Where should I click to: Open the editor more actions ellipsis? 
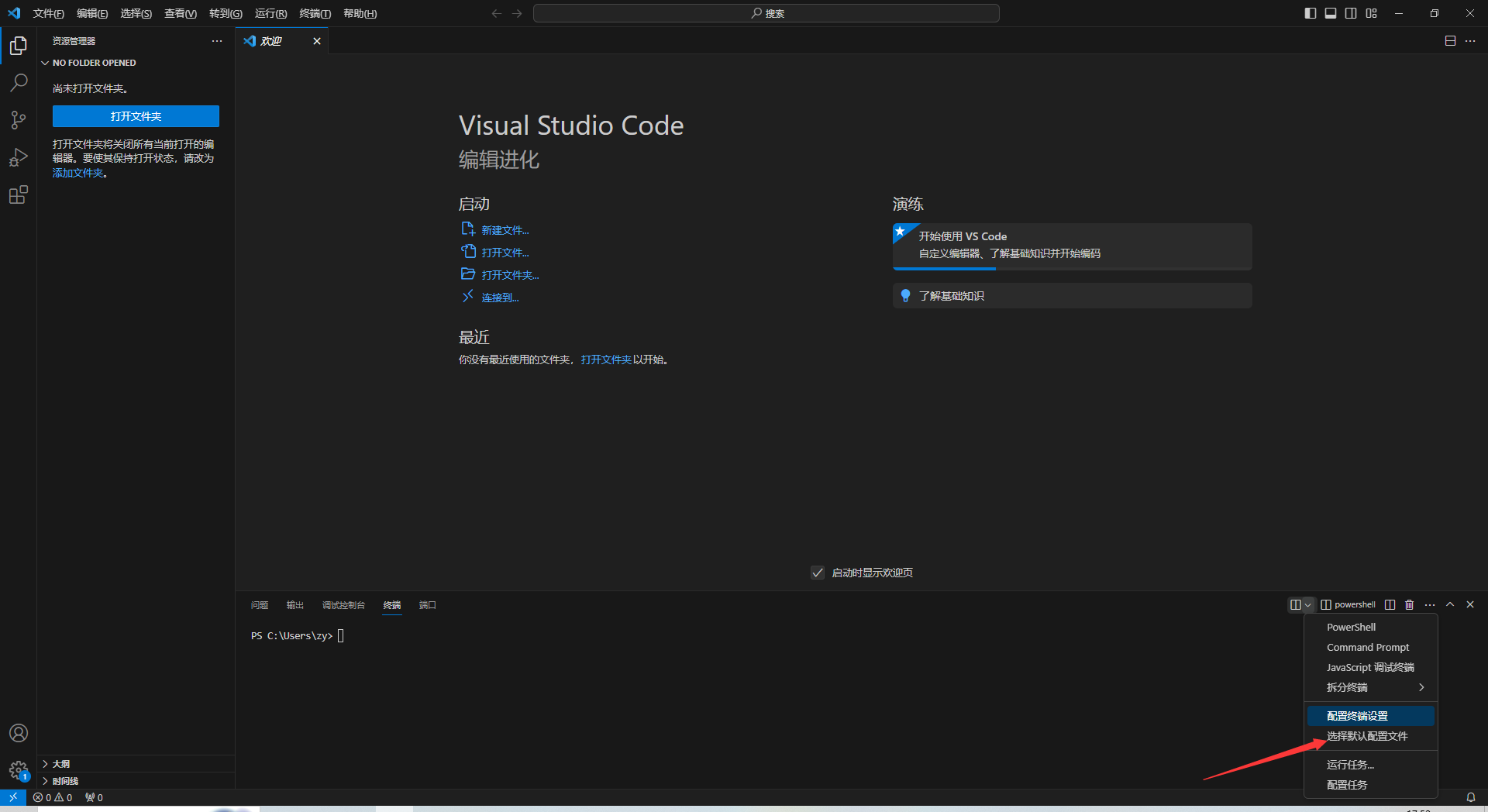(1470, 41)
